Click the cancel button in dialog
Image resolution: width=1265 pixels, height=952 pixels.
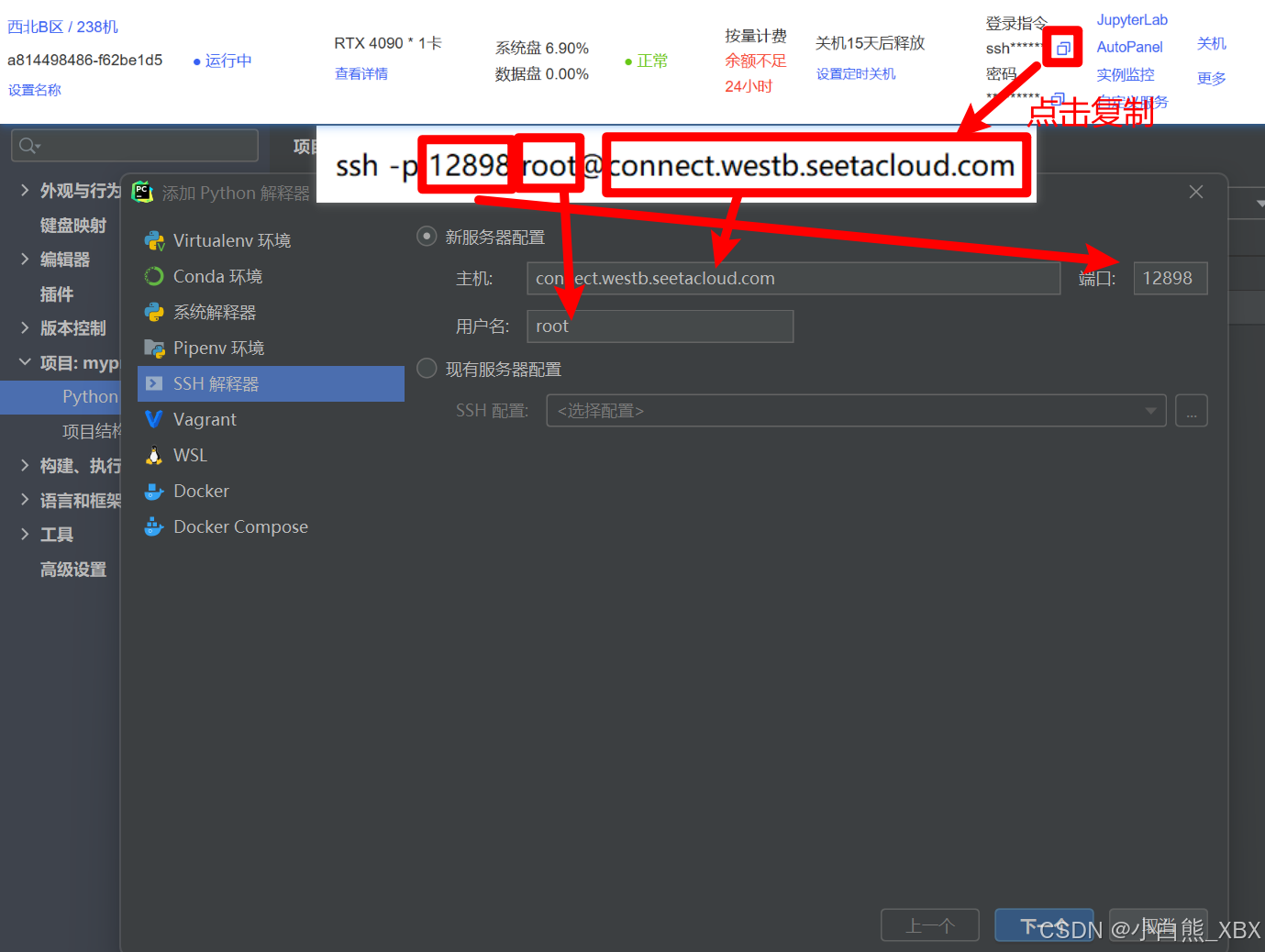pos(1159,925)
